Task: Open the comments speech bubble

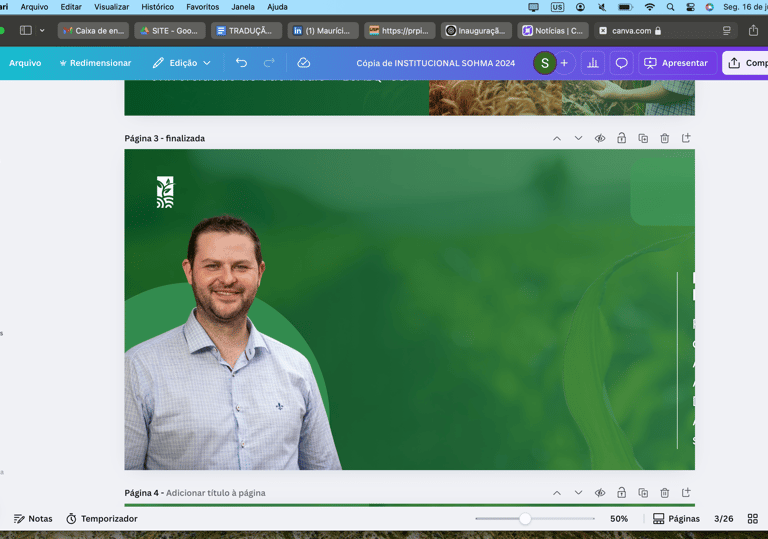Action: click(x=622, y=63)
